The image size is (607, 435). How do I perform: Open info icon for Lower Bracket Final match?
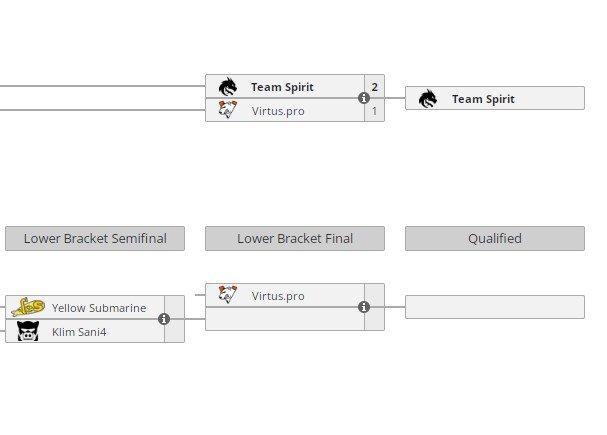pos(364,307)
